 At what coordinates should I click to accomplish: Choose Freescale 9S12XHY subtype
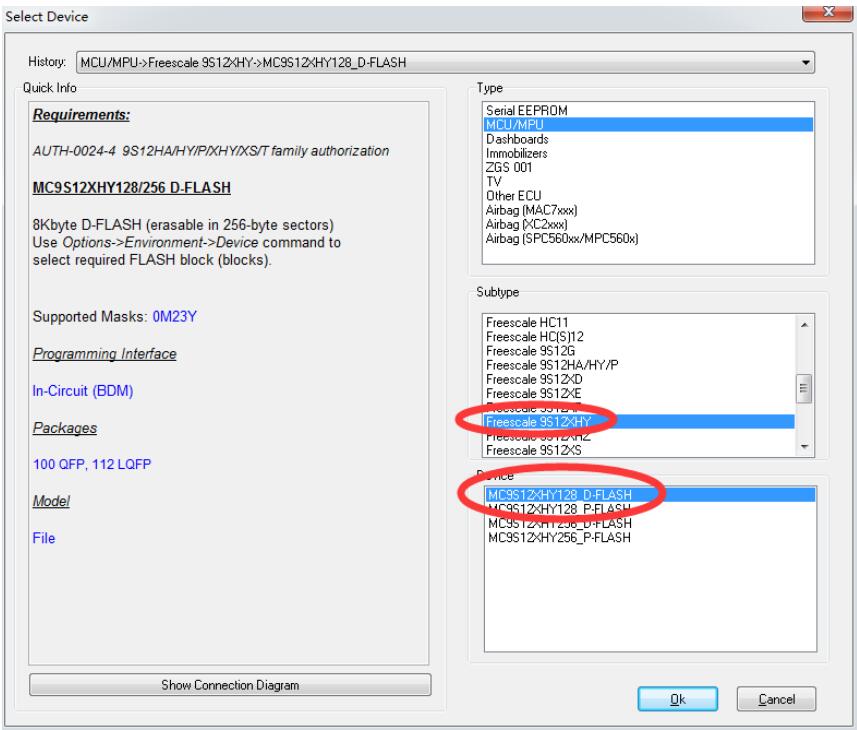638,422
